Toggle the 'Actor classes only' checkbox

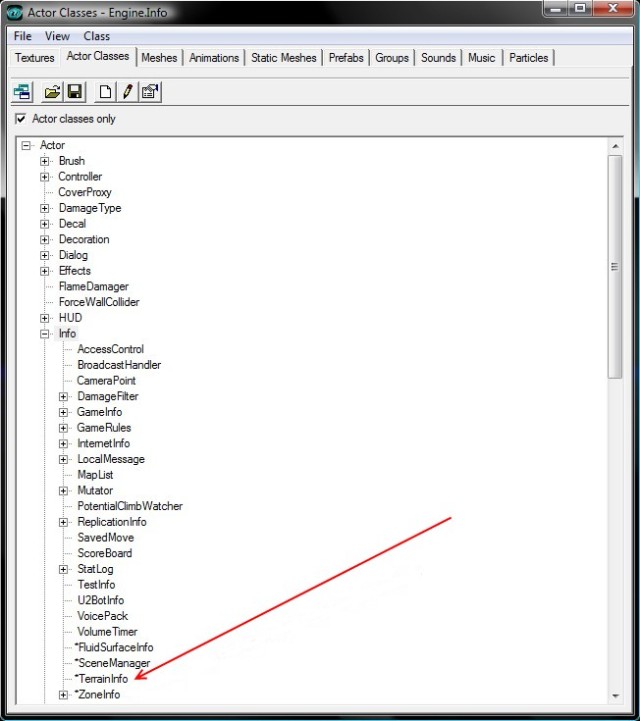(x=21, y=119)
